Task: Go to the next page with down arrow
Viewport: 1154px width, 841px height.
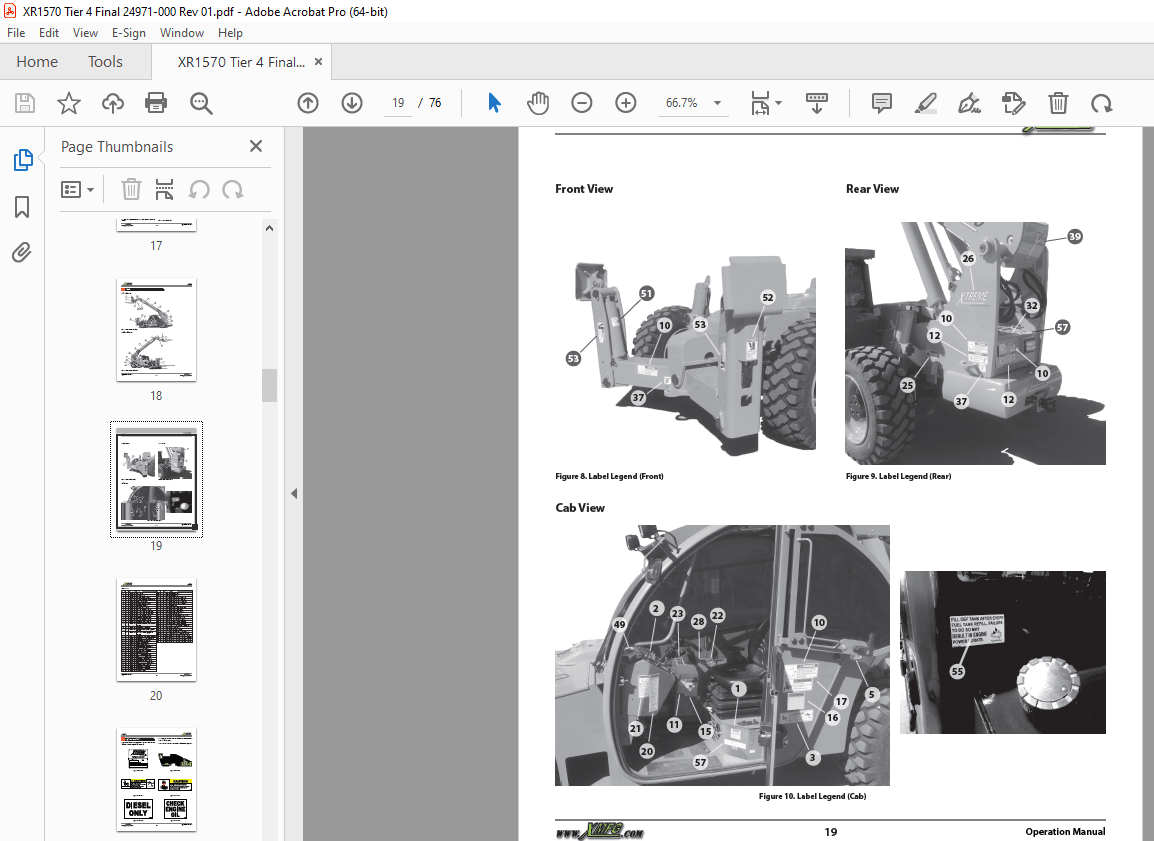Action: (352, 102)
